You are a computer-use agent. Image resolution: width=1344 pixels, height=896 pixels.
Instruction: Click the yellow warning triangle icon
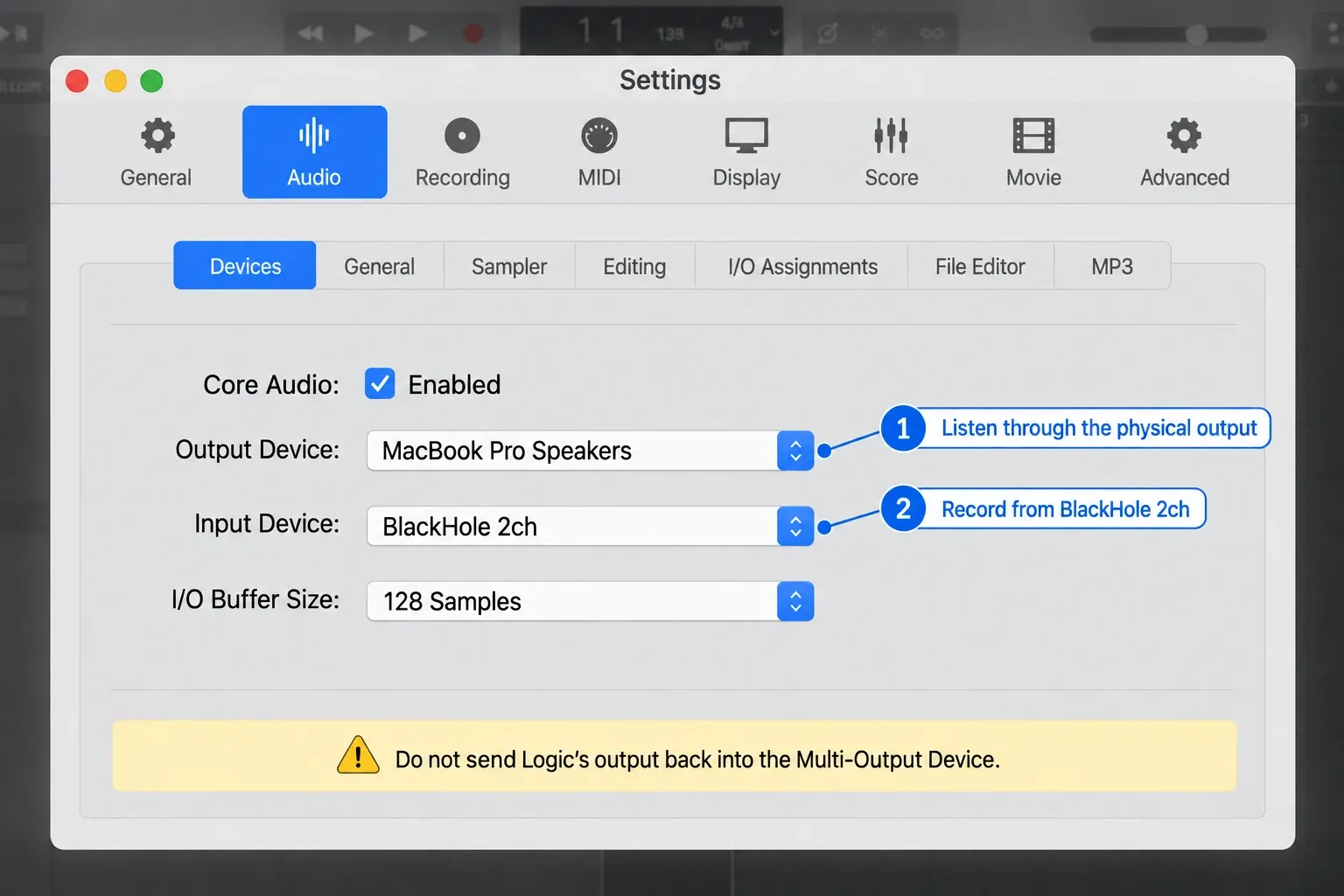(x=358, y=756)
